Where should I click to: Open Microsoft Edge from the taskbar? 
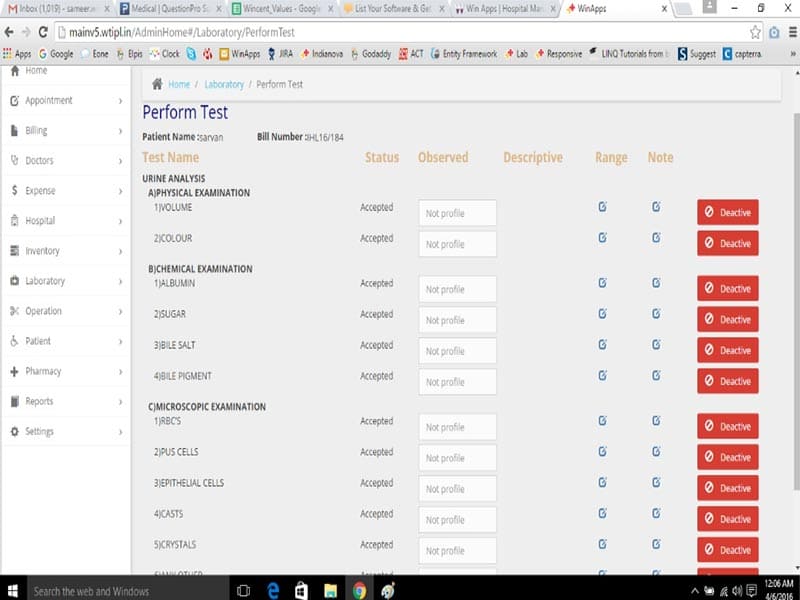tap(273, 590)
